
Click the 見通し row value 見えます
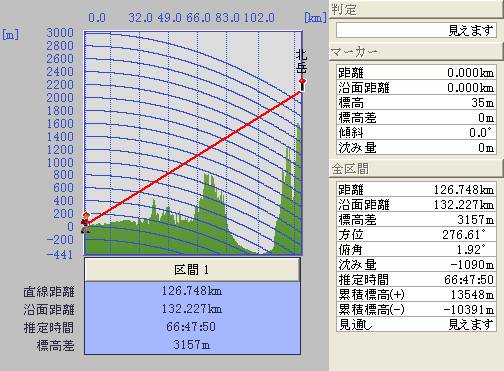(x=471, y=324)
